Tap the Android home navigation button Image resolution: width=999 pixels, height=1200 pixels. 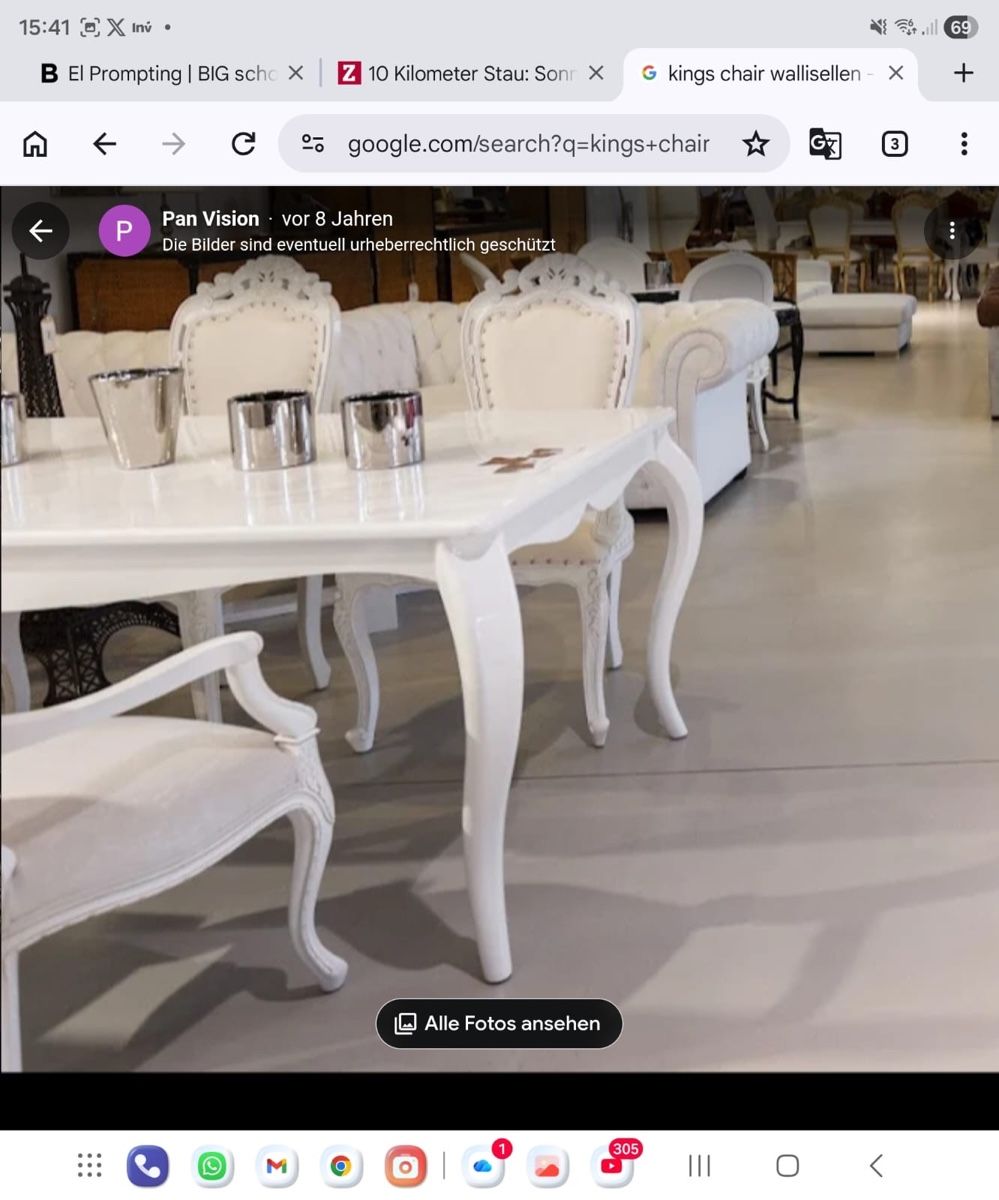[x=788, y=1165]
